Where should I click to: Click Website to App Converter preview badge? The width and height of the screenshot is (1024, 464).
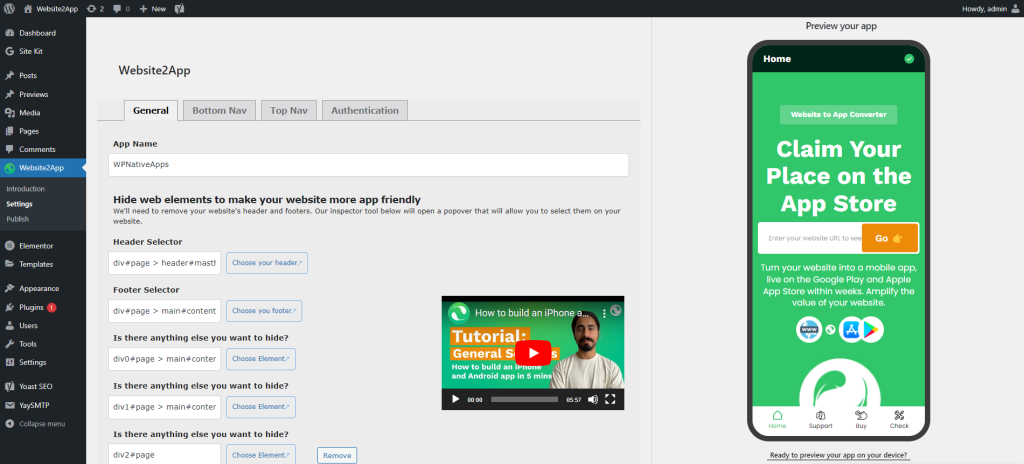coord(839,114)
